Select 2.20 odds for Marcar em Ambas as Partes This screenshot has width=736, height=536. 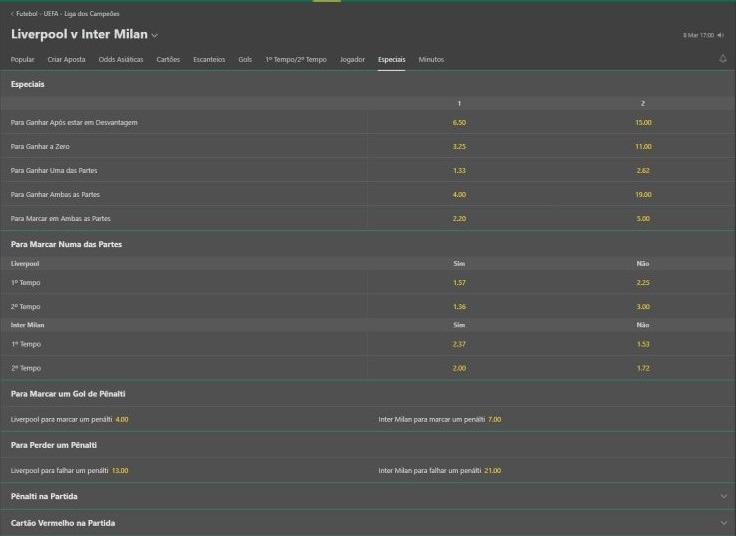click(x=459, y=218)
